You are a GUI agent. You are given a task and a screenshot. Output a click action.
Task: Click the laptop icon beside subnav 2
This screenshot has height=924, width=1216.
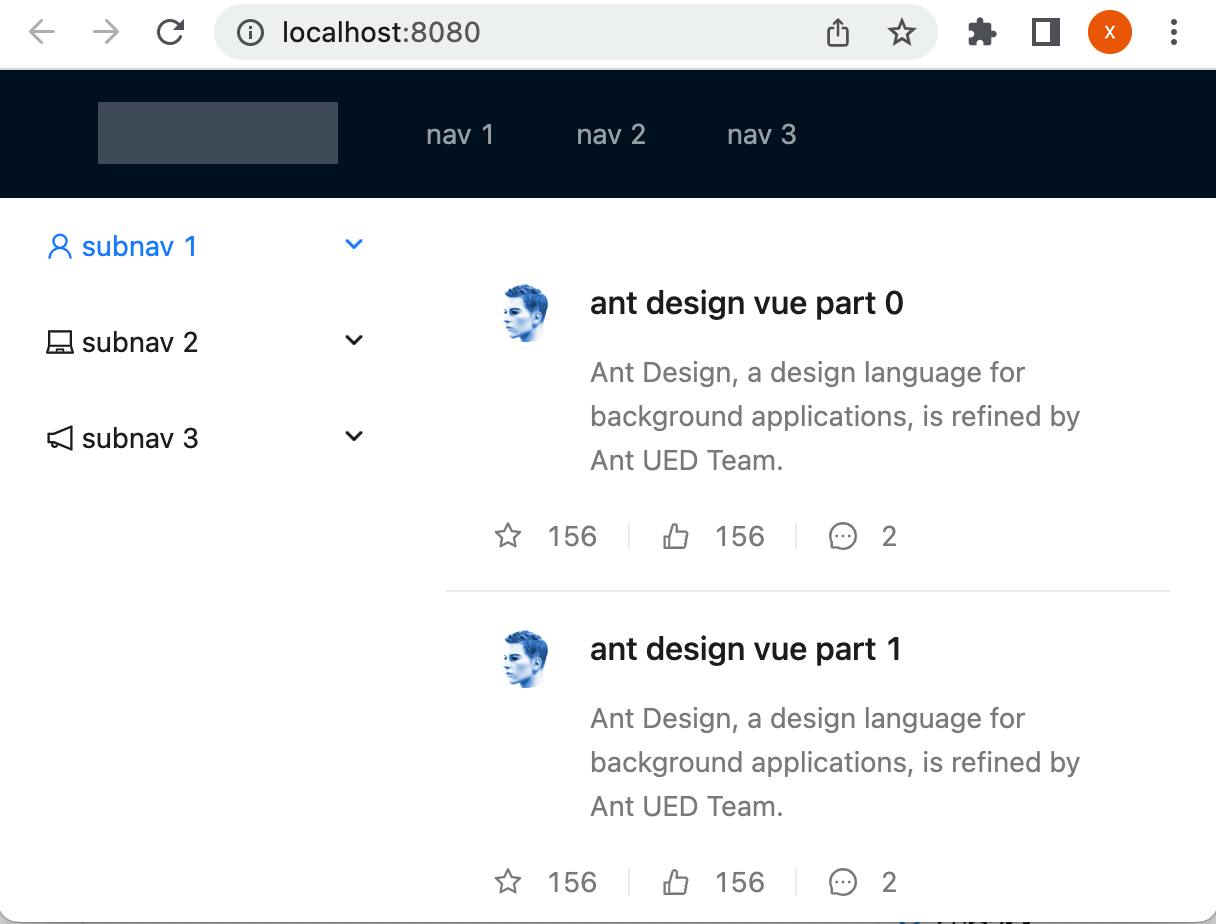(x=60, y=342)
